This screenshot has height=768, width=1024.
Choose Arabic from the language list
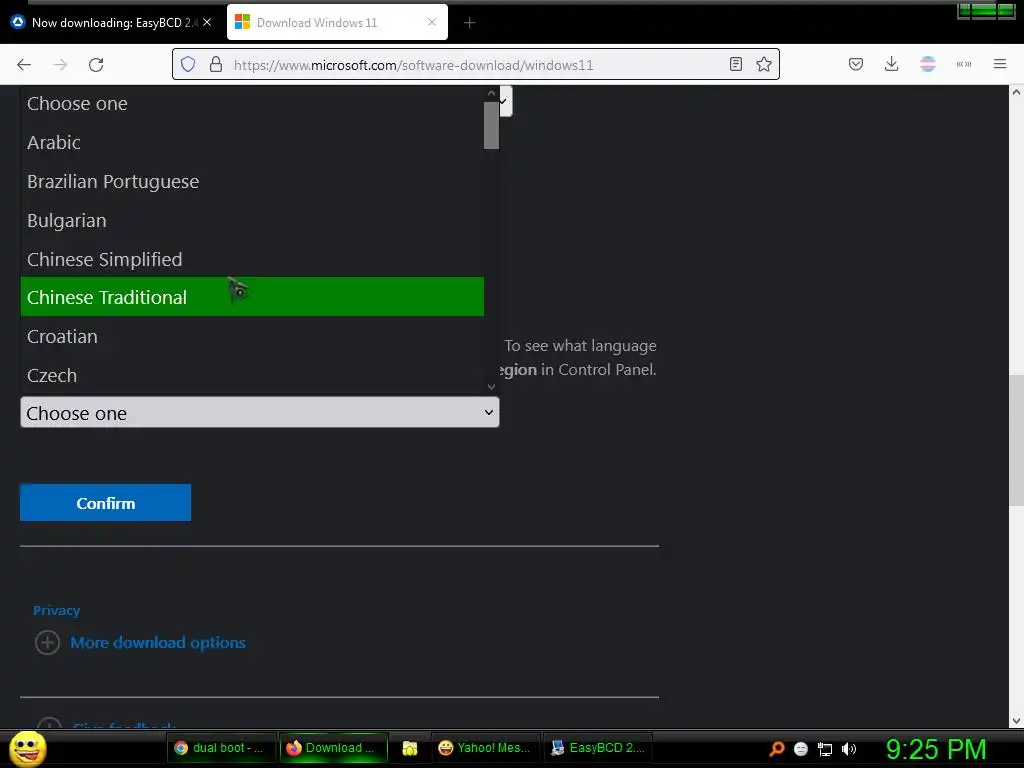pos(252,142)
